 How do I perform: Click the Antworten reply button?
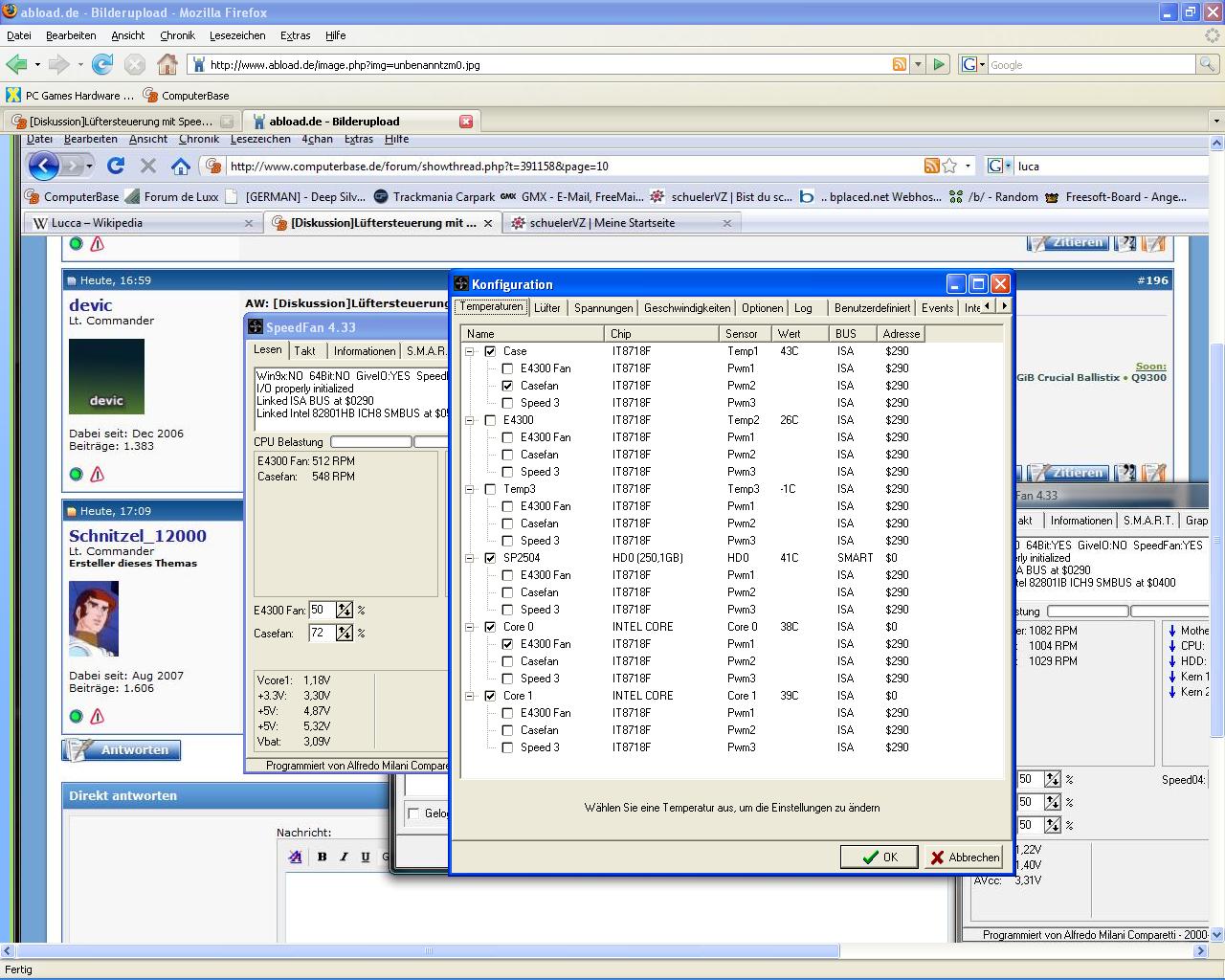[x=122, y=750]
